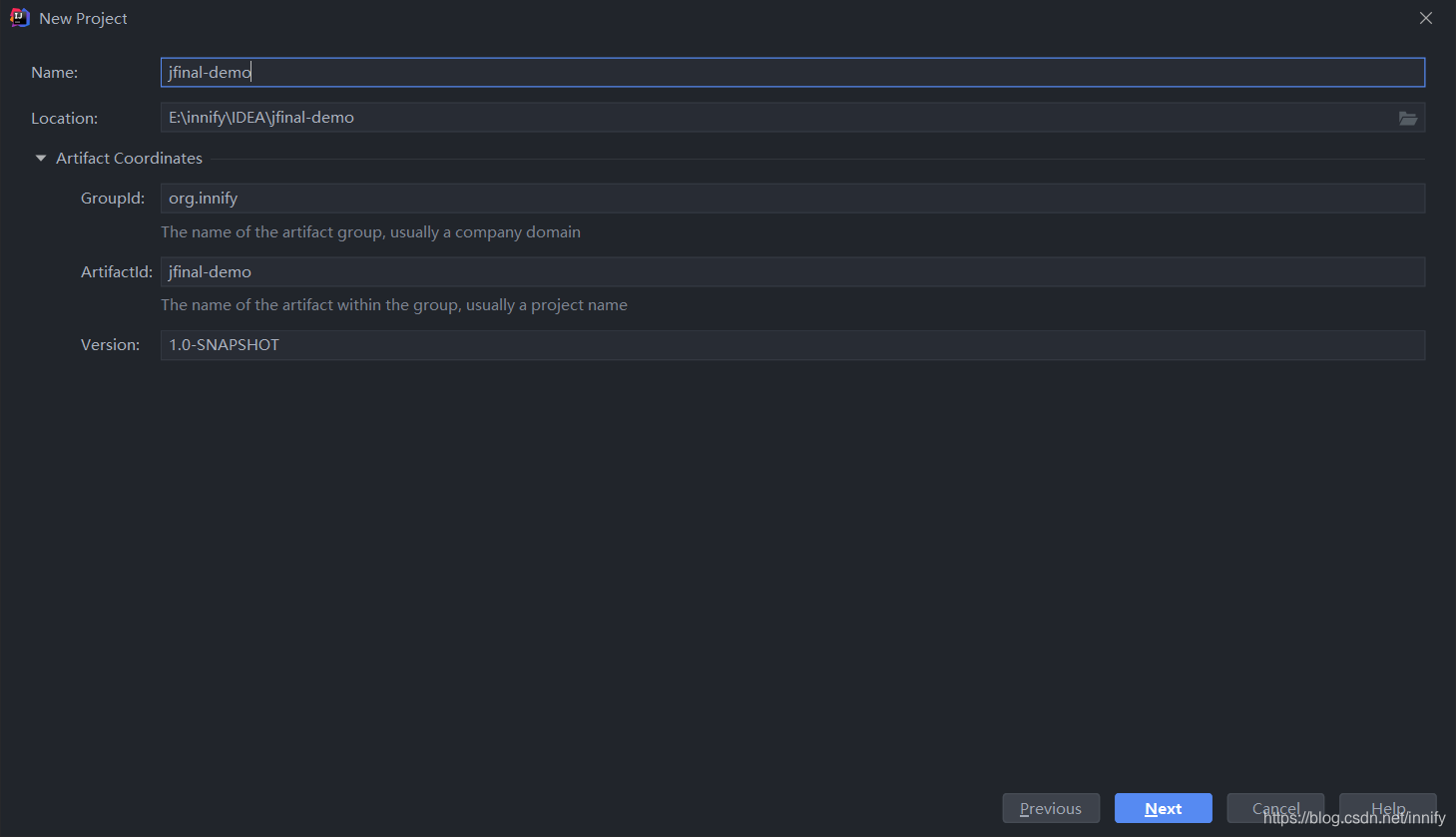Viewport: 1456px width, 837px height.
Task: Edit the GroupId field org.innify
Action: pos(792,199)
